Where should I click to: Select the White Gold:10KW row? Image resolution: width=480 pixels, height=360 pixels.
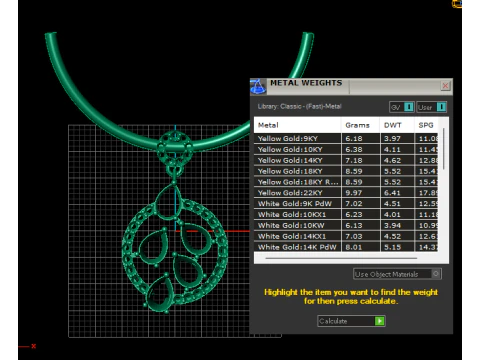[346, 225]
